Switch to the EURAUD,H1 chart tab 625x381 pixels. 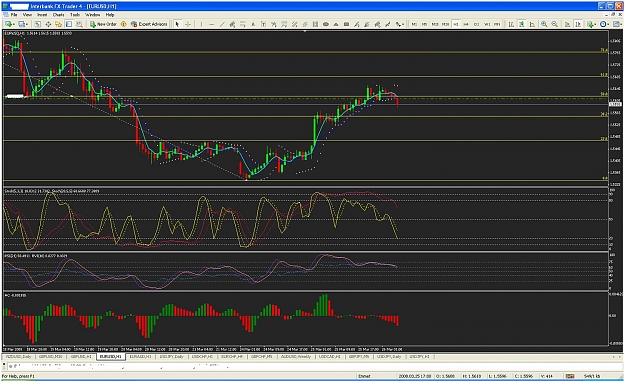click(x=140, y=356)
